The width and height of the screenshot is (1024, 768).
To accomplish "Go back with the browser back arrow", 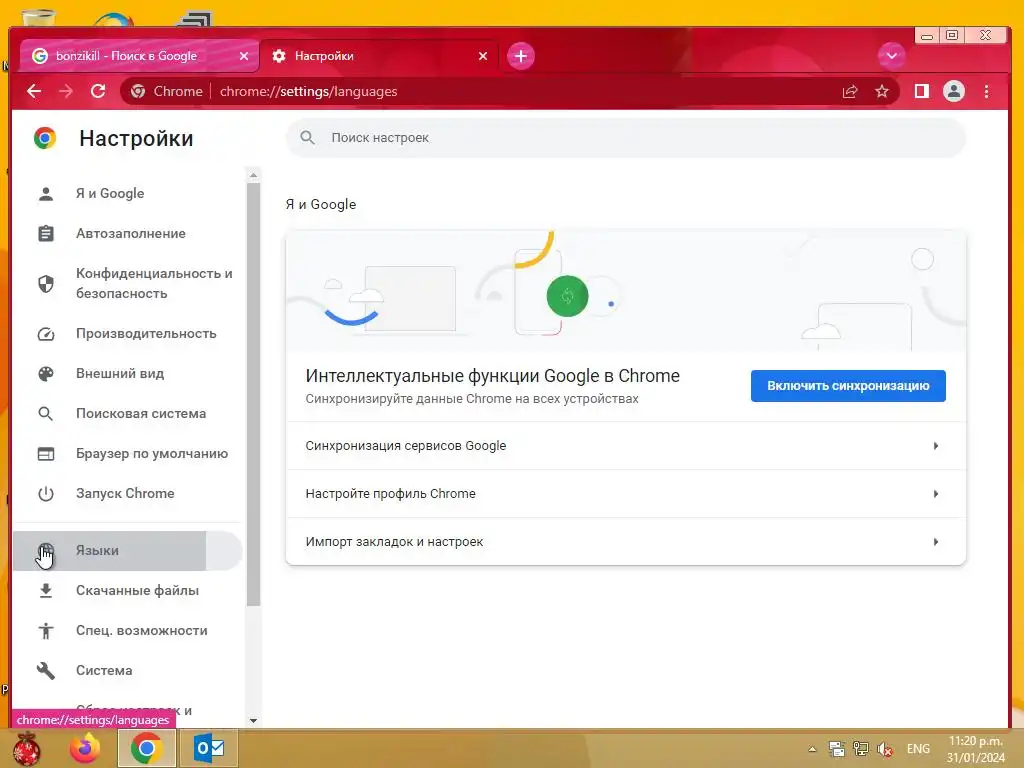I will click(34, 91).
